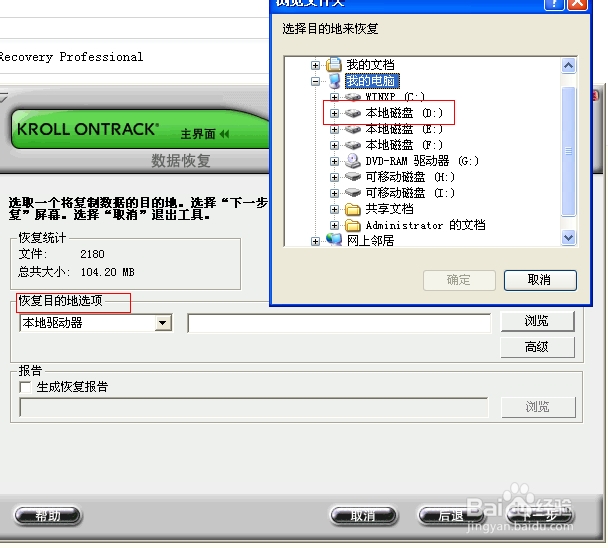Expand the DVD-RAM 驱动器 (G:) node
608x548 pixels.
[334, 161]
